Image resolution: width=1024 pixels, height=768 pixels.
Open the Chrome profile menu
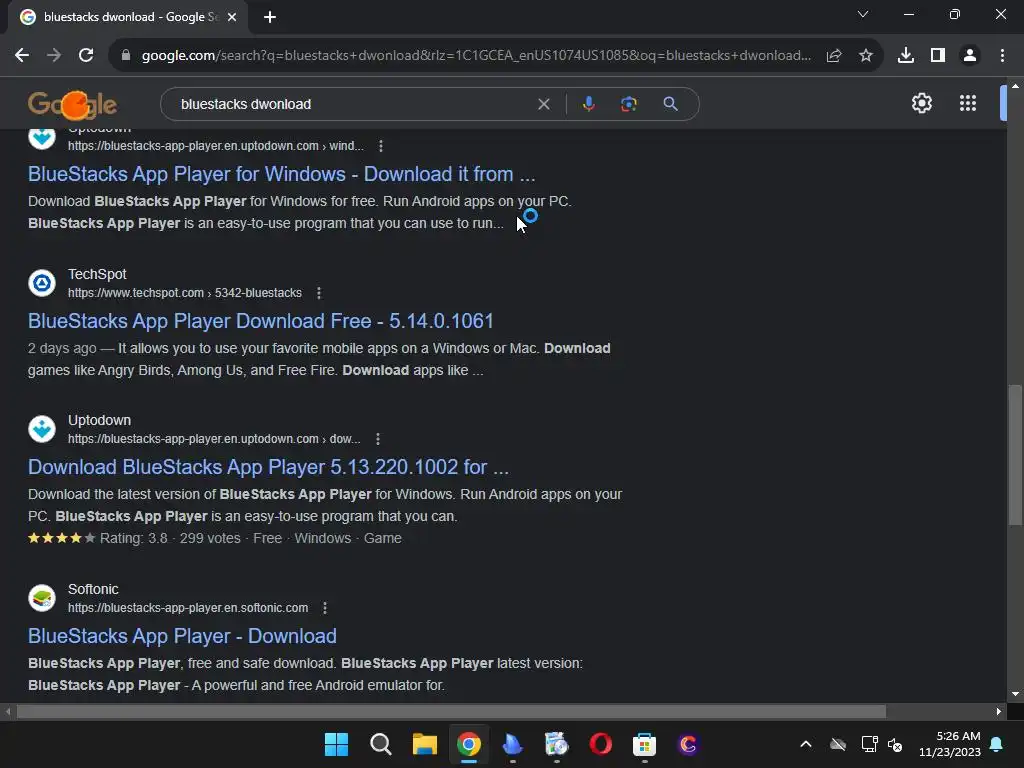tap(970, 56)
